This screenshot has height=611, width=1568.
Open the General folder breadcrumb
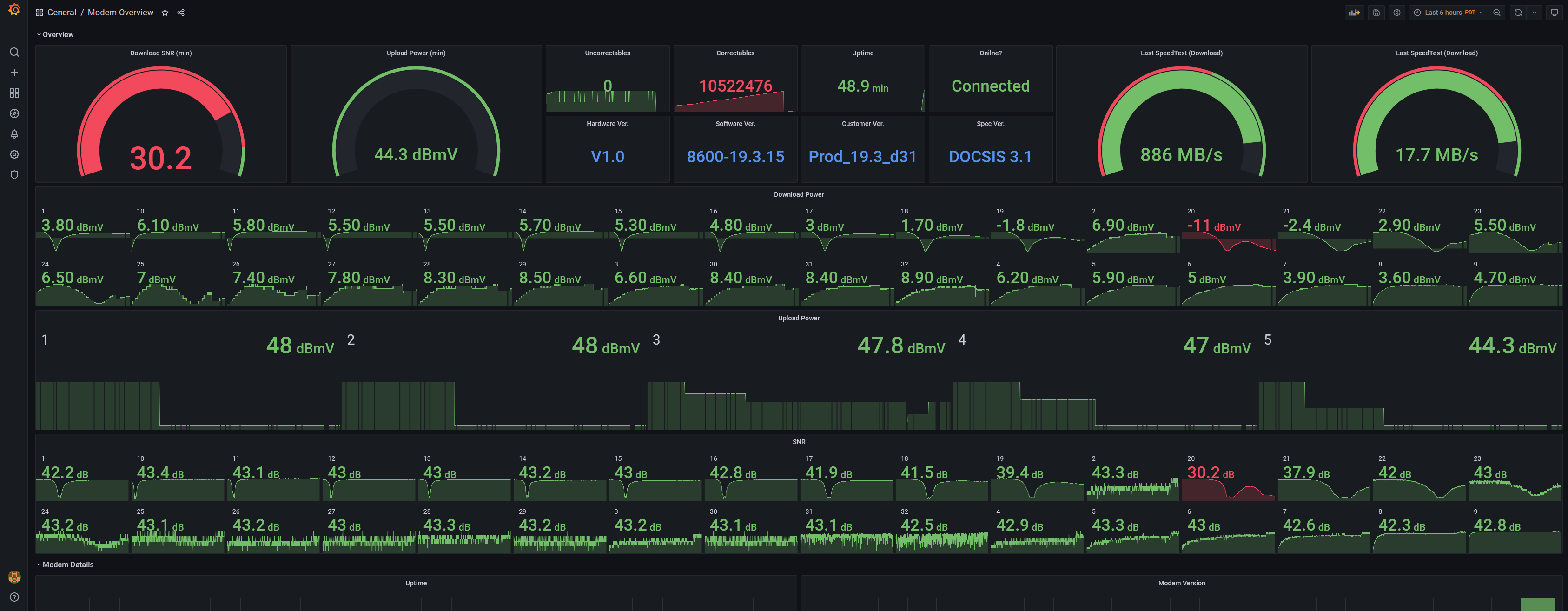pyautogui.click(x=61, y=13)
